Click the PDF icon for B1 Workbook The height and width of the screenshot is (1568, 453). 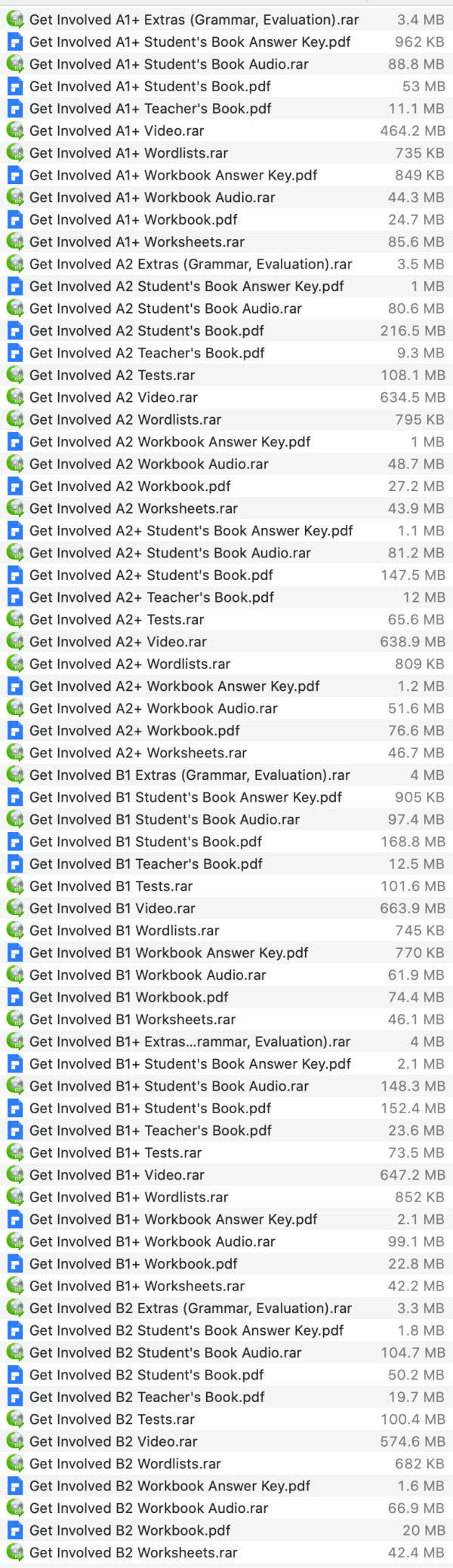tap(14, 997)
